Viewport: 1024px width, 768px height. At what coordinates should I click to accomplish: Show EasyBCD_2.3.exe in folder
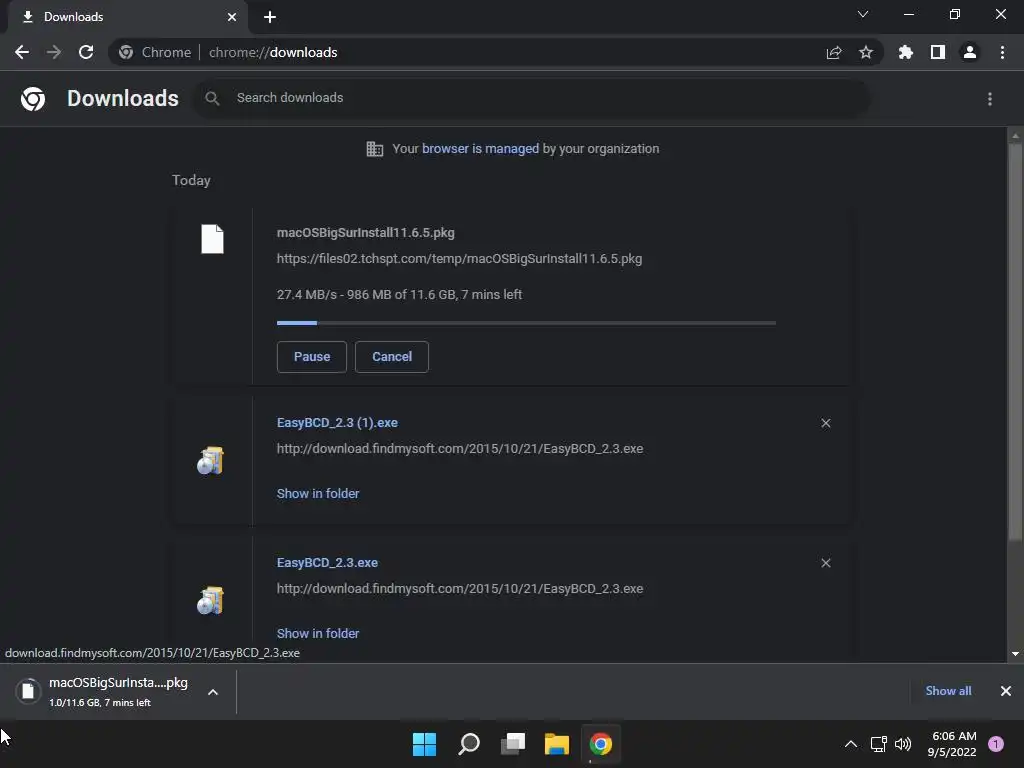(x=318, y=633)
